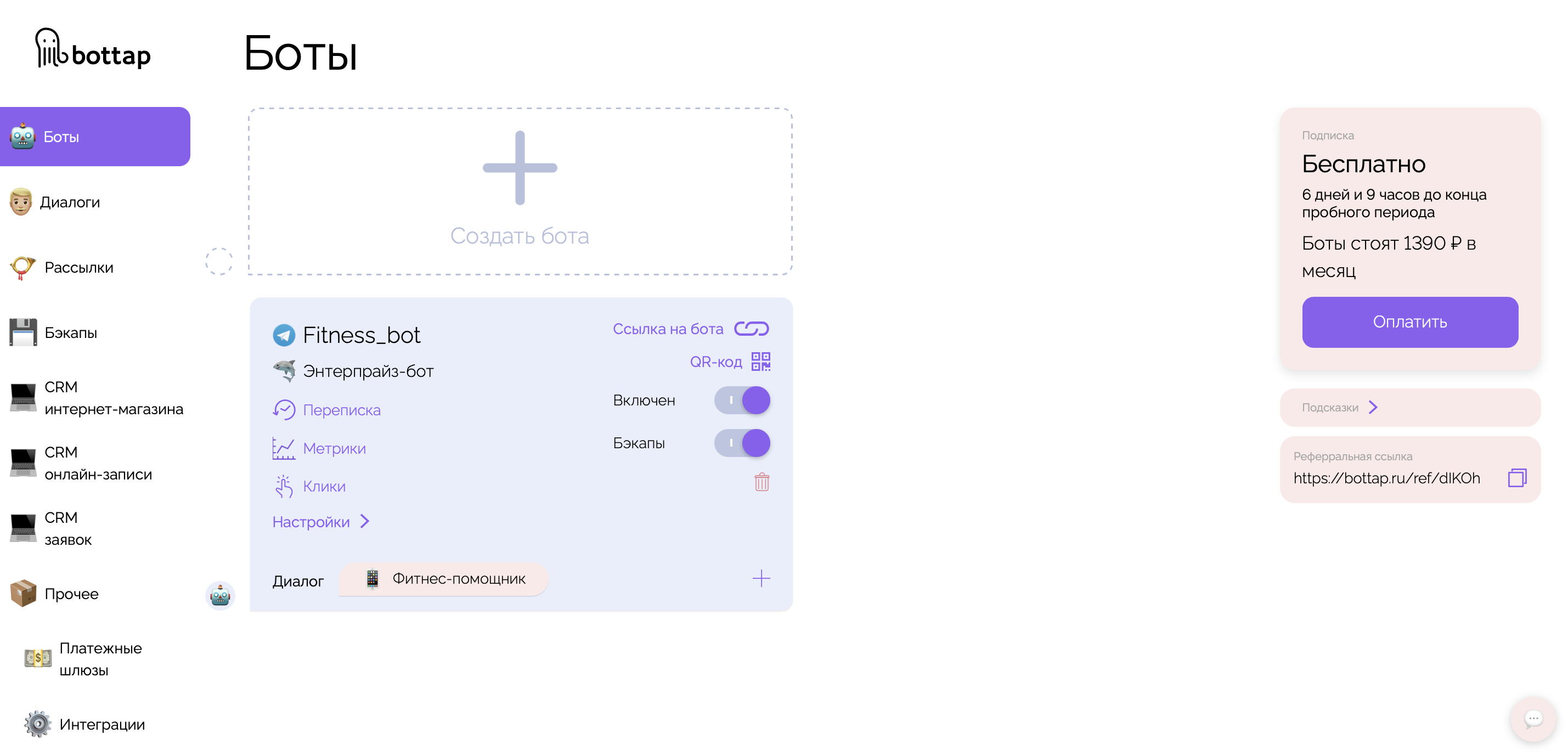Click the QR code icon
The image size is (1568, 756).
[760, 362]
